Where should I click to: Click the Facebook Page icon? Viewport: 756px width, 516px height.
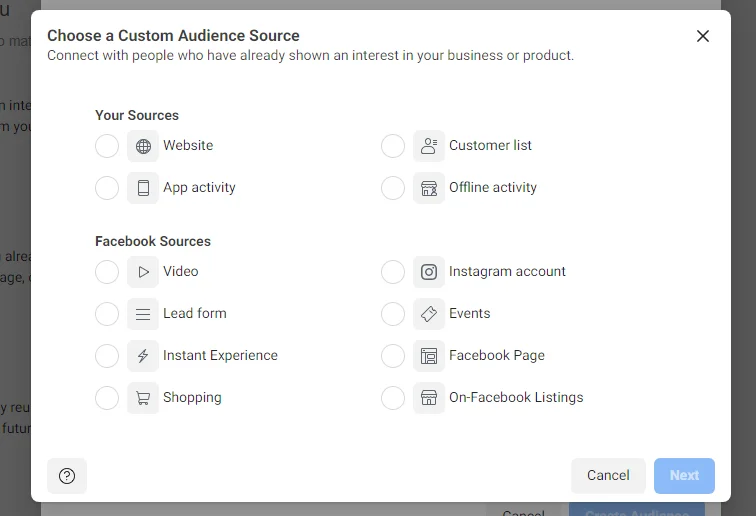pyautogui.click(x=429, y=356)
